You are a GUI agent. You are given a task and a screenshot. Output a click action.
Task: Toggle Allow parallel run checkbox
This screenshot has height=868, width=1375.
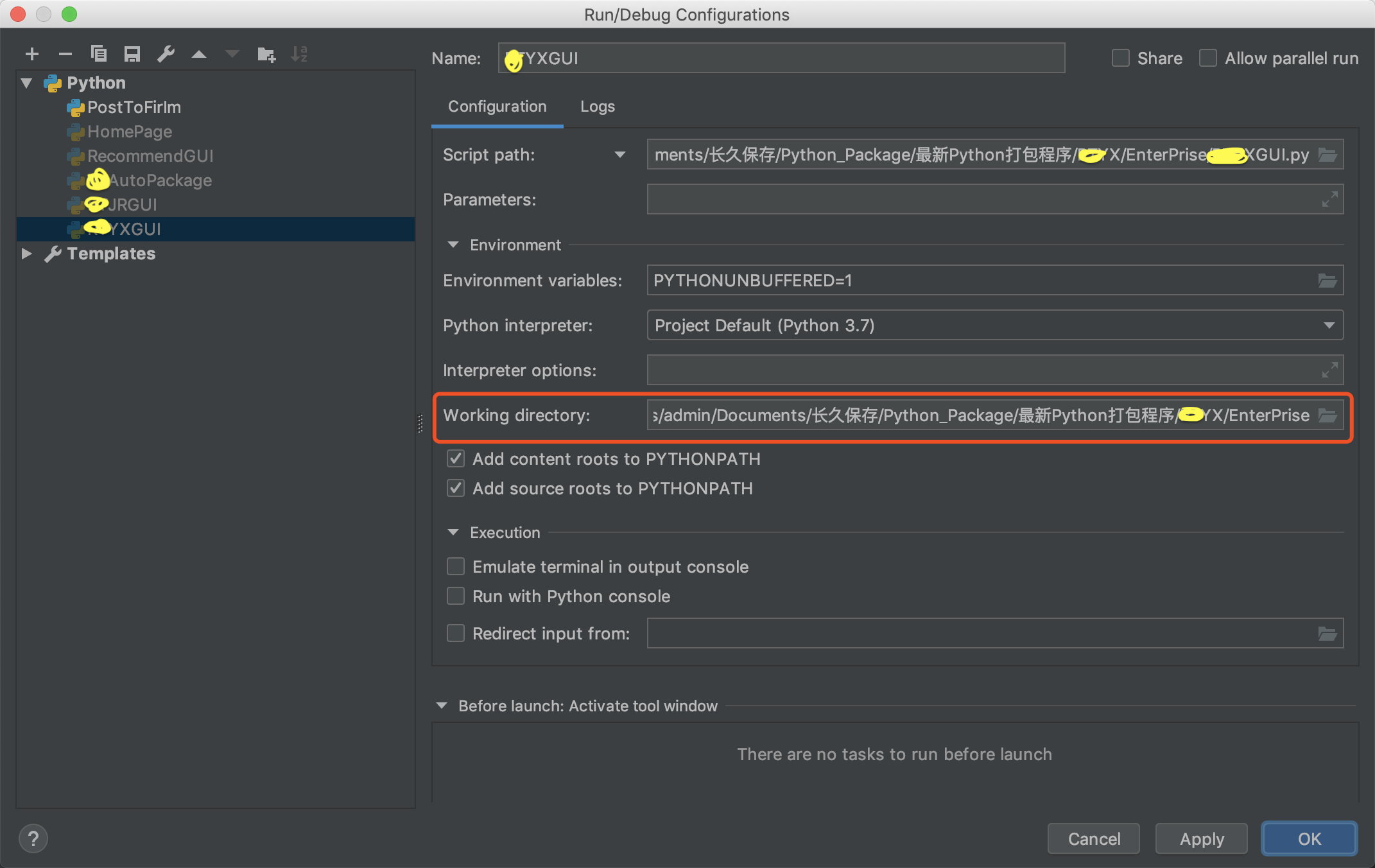click(x=1208, y=58)
